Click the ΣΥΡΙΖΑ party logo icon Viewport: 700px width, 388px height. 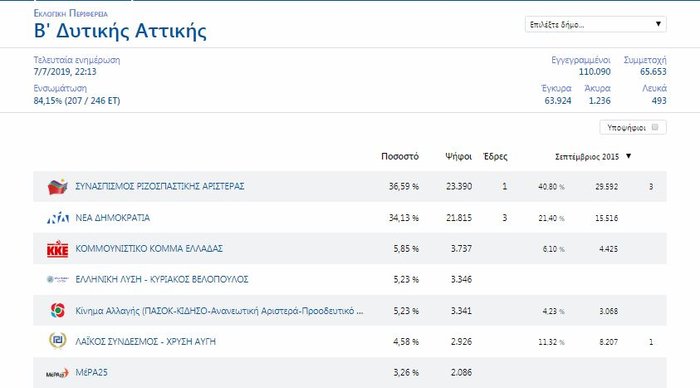[x=58, y=187]
